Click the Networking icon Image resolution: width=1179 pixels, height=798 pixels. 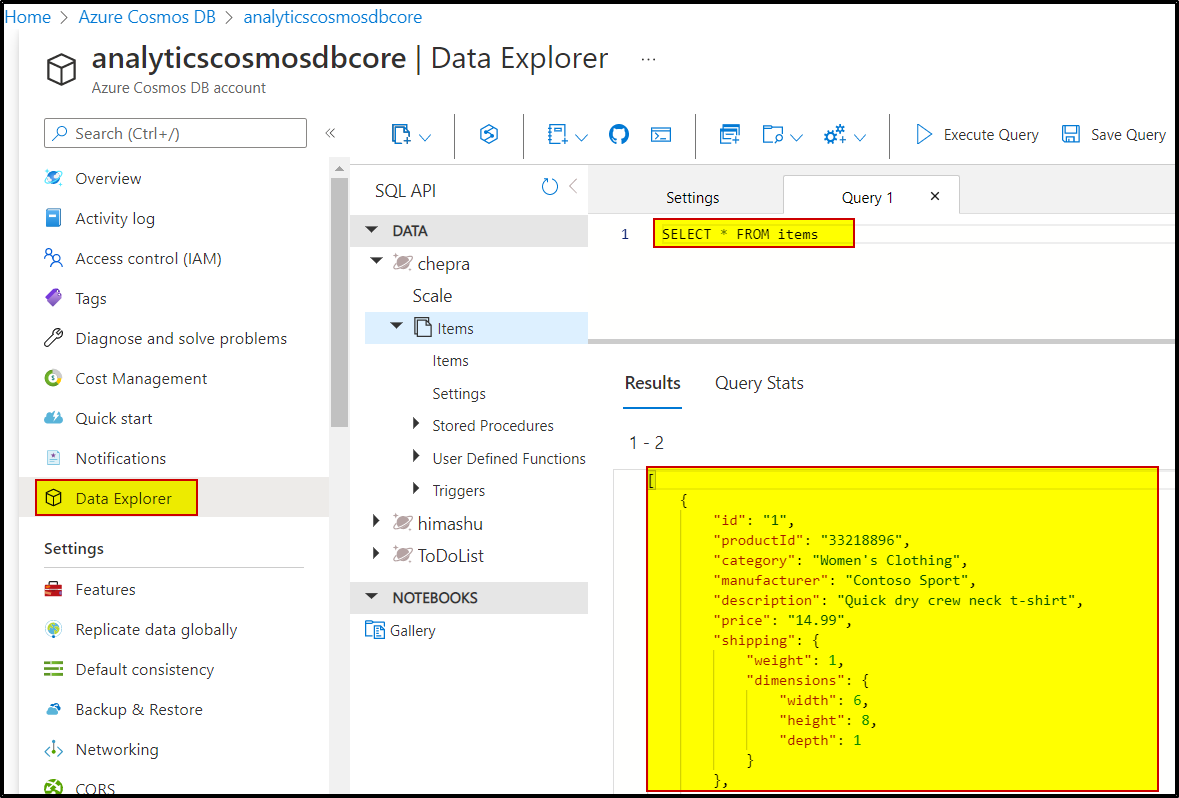pos(53,750)
